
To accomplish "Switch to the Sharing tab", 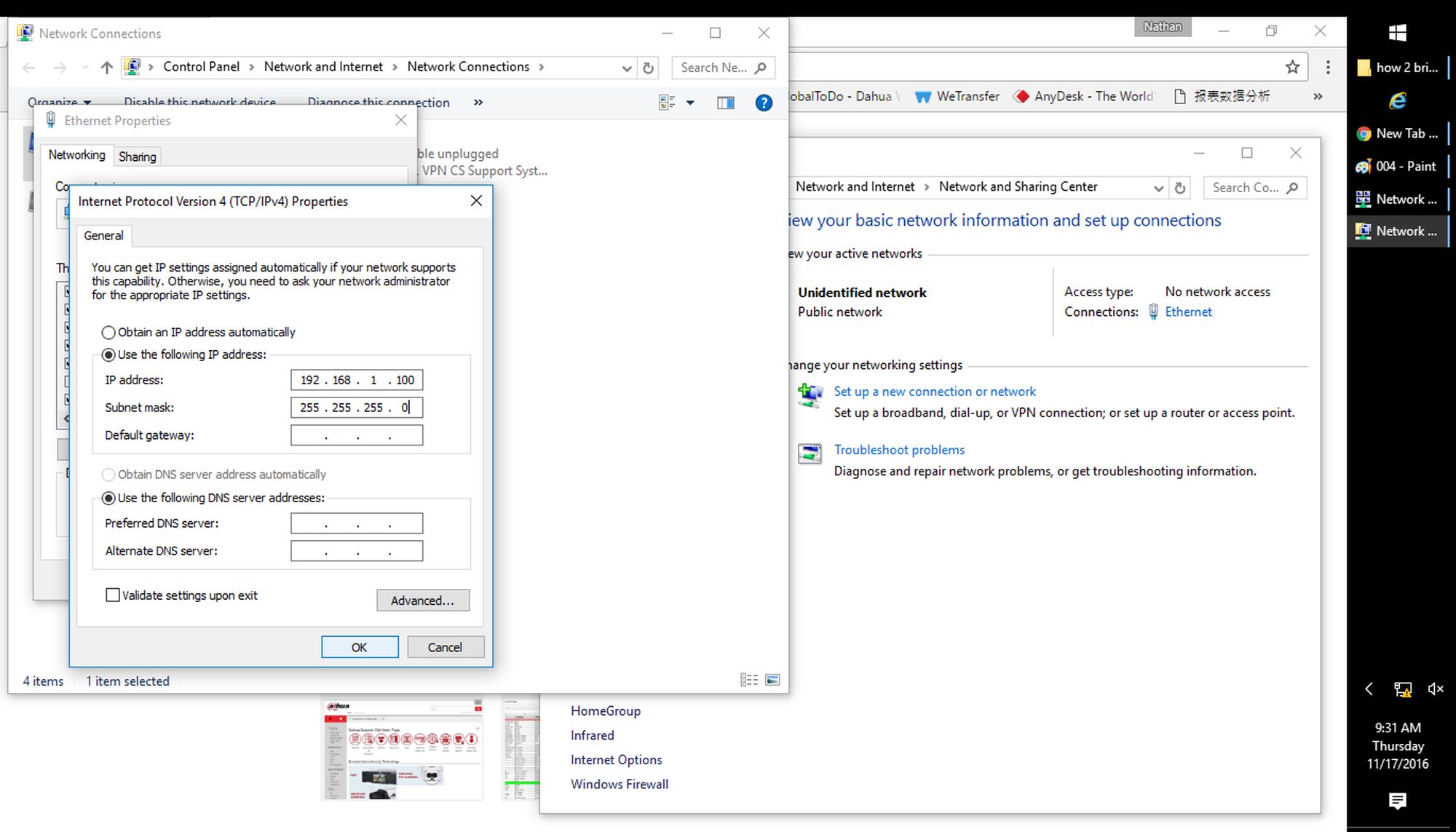I will point(137,157).
